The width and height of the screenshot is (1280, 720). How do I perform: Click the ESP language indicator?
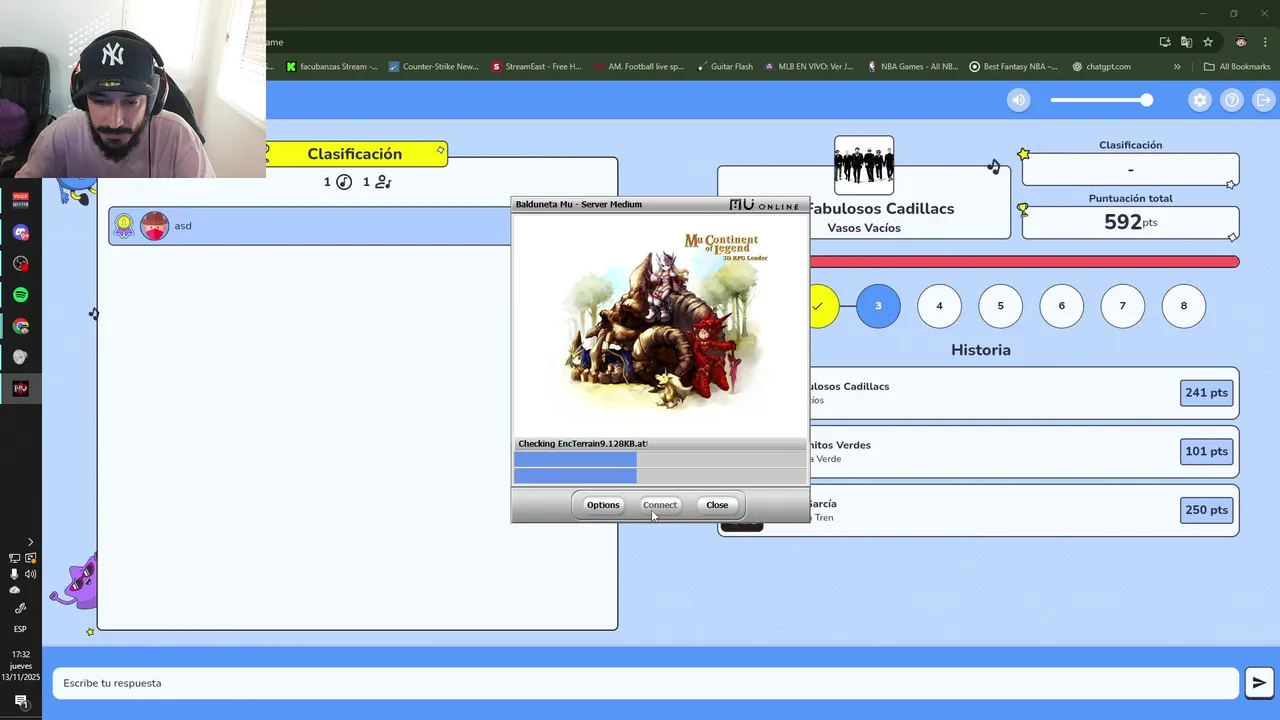[x=20, y=629]
